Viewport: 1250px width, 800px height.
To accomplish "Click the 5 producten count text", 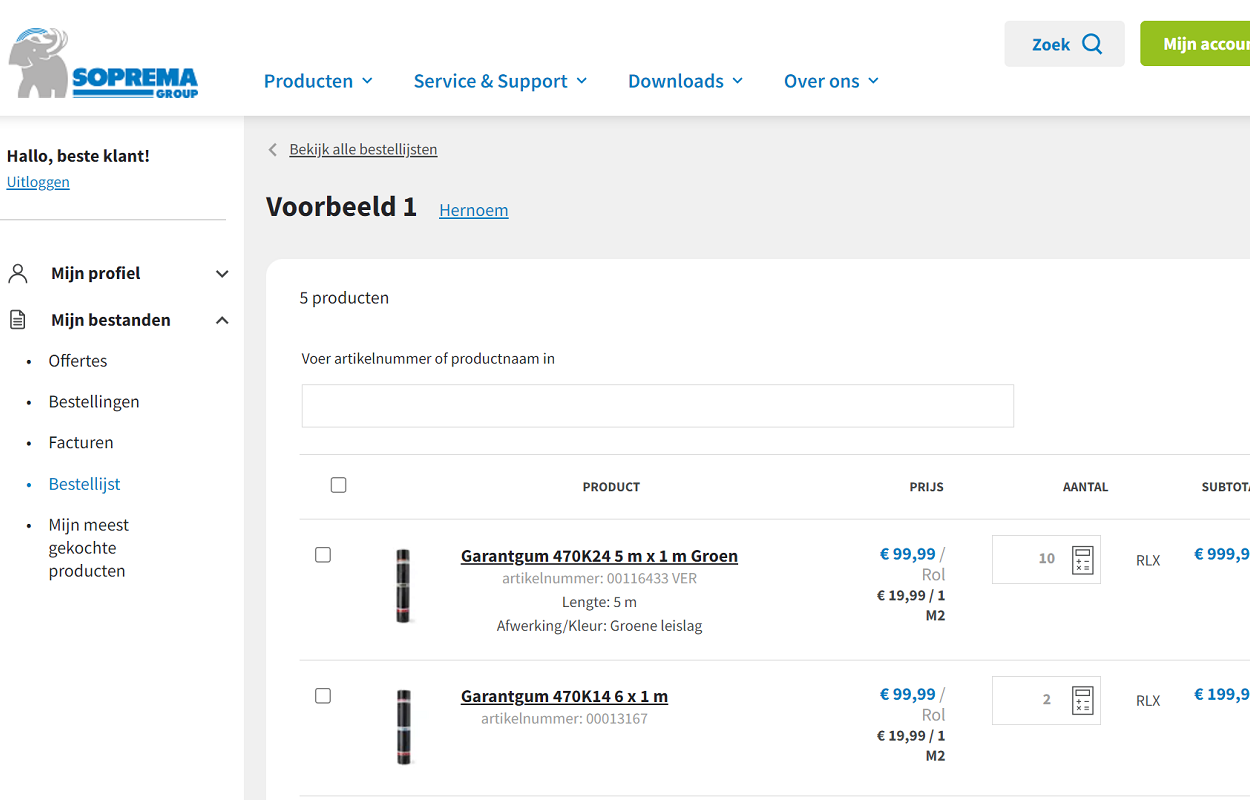I will coord(344,298).
